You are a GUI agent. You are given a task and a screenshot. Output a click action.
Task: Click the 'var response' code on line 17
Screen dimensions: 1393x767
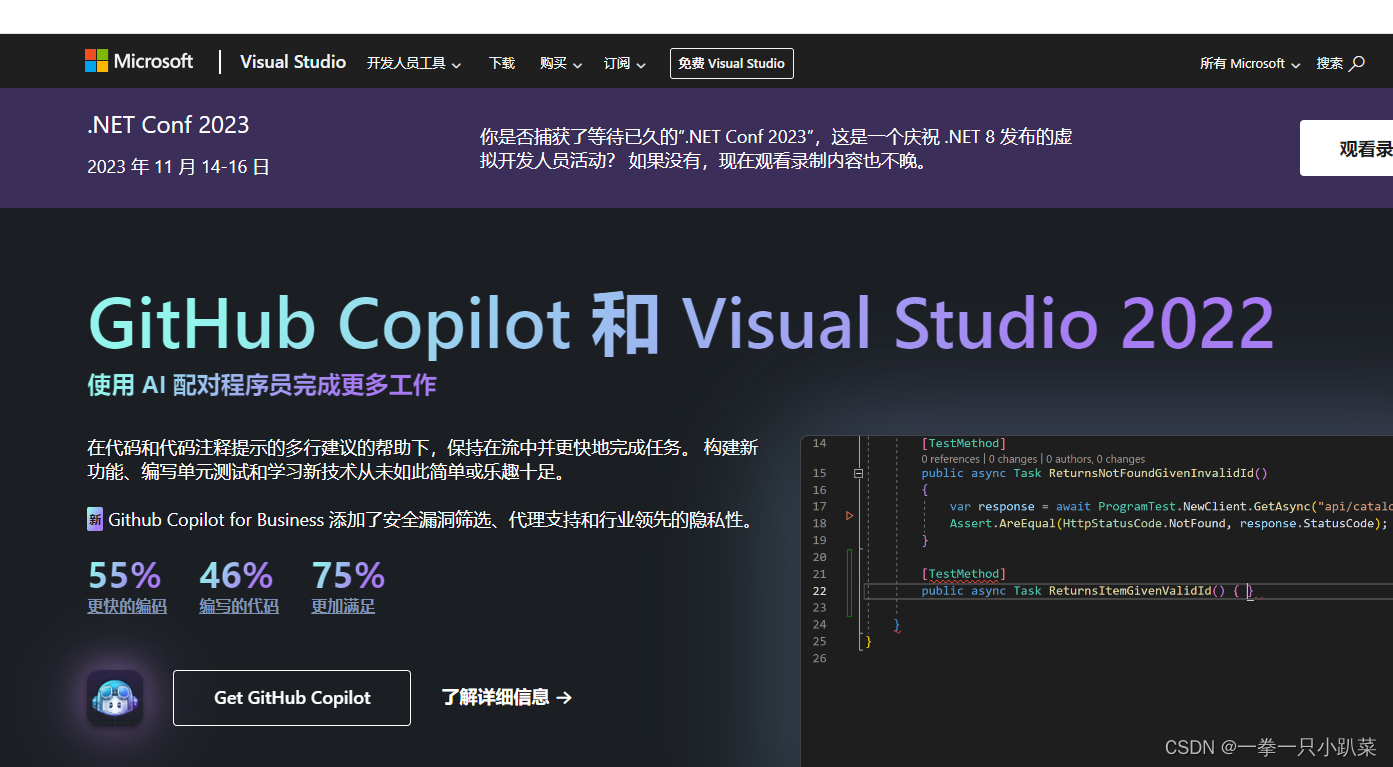(993, 507)
